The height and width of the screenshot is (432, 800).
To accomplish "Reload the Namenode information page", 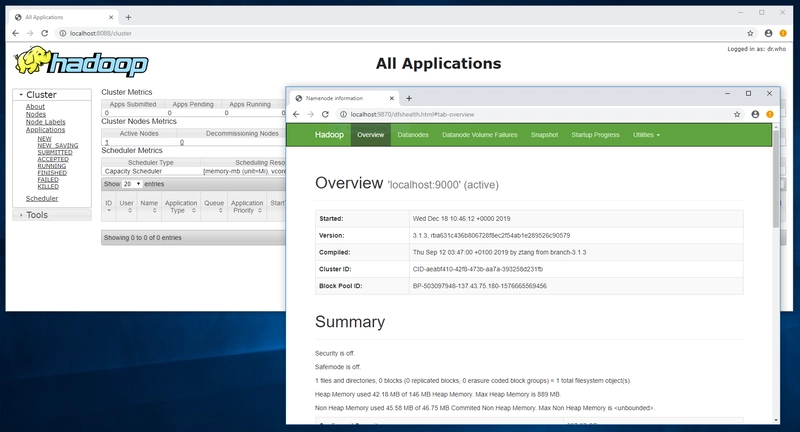I will point(325,115).
